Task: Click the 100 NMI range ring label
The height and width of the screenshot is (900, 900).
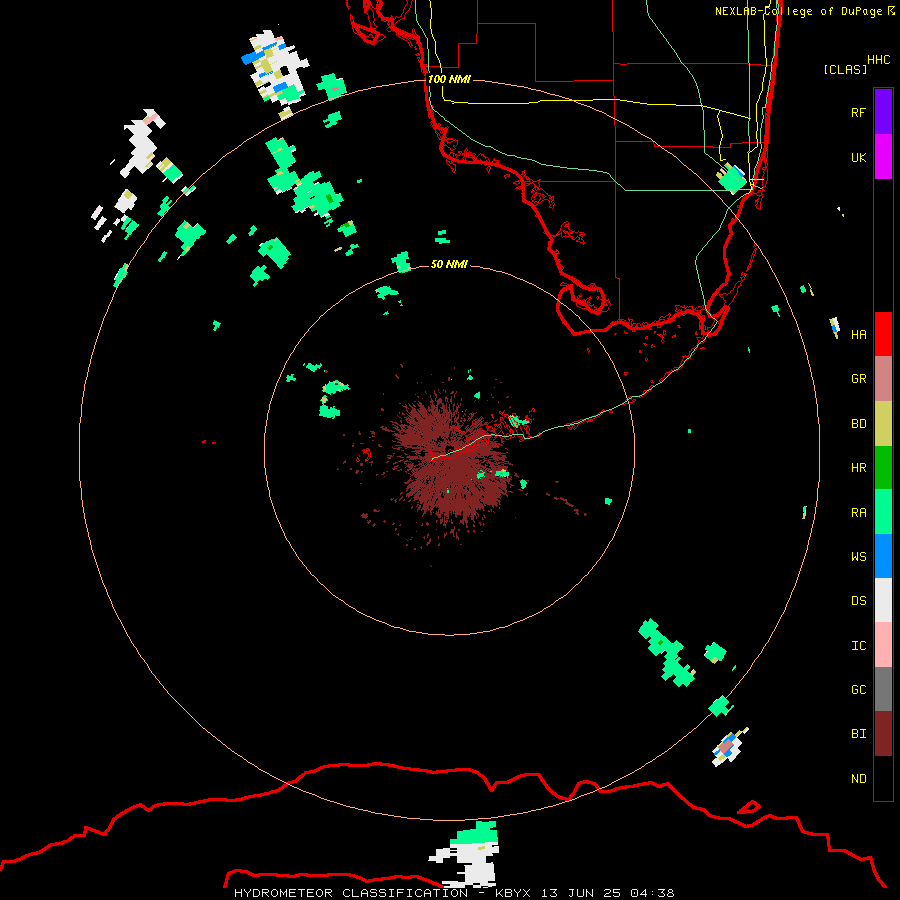Action: pos(449,79)
